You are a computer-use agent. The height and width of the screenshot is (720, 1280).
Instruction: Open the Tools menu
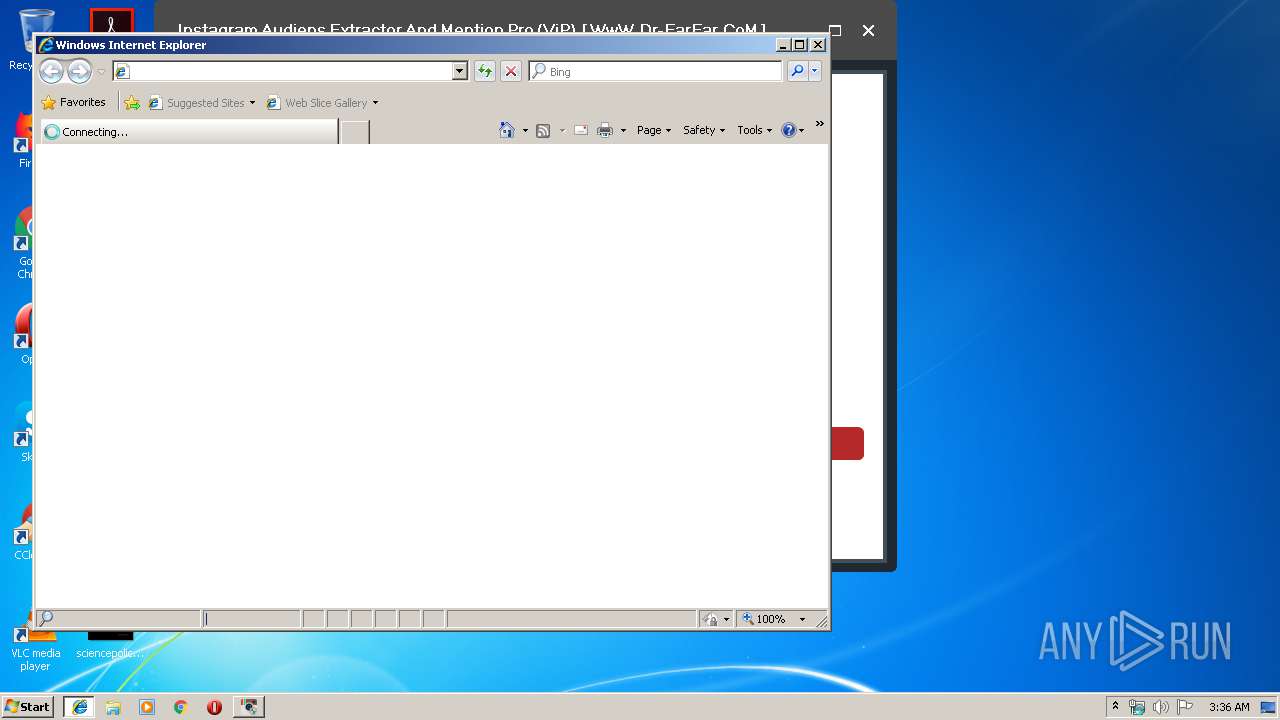pyautogui.click(x=755, y=130)
